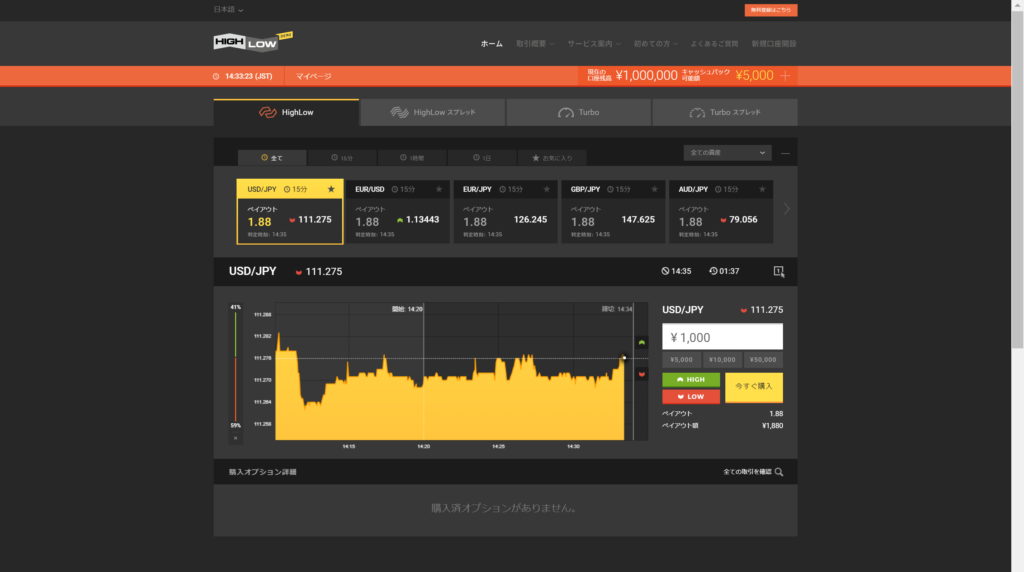Click the 購入オプション詳細 header
This screenshot has height=572, width=1024.
(x=263, y=472)
